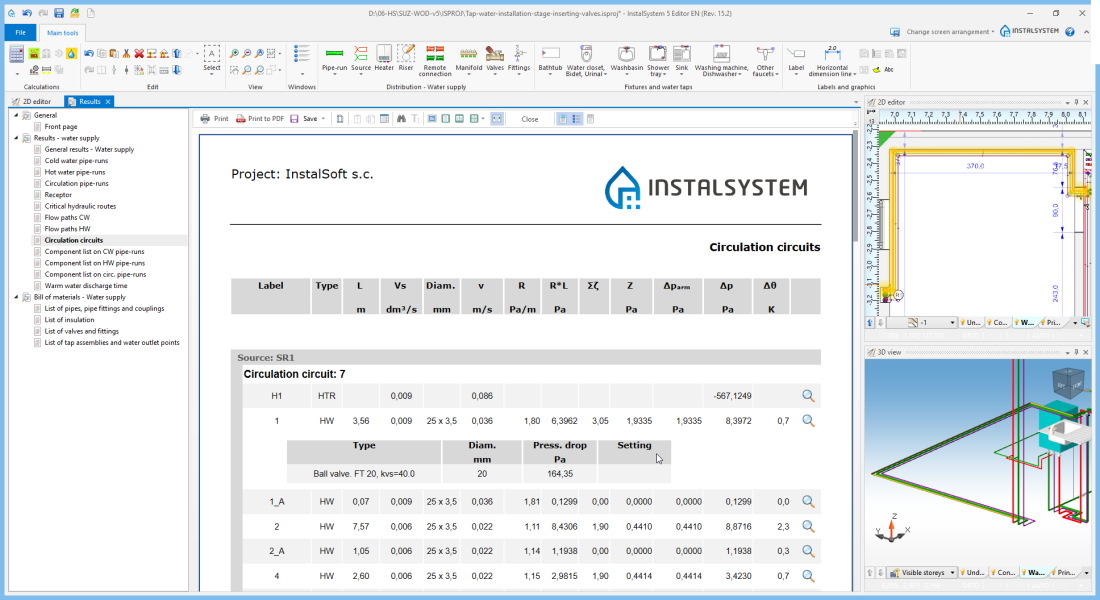Collapse the Results - water supply tree node
Image resolution: width=1100 pixels, height=600 pixels.
[16, 138]
